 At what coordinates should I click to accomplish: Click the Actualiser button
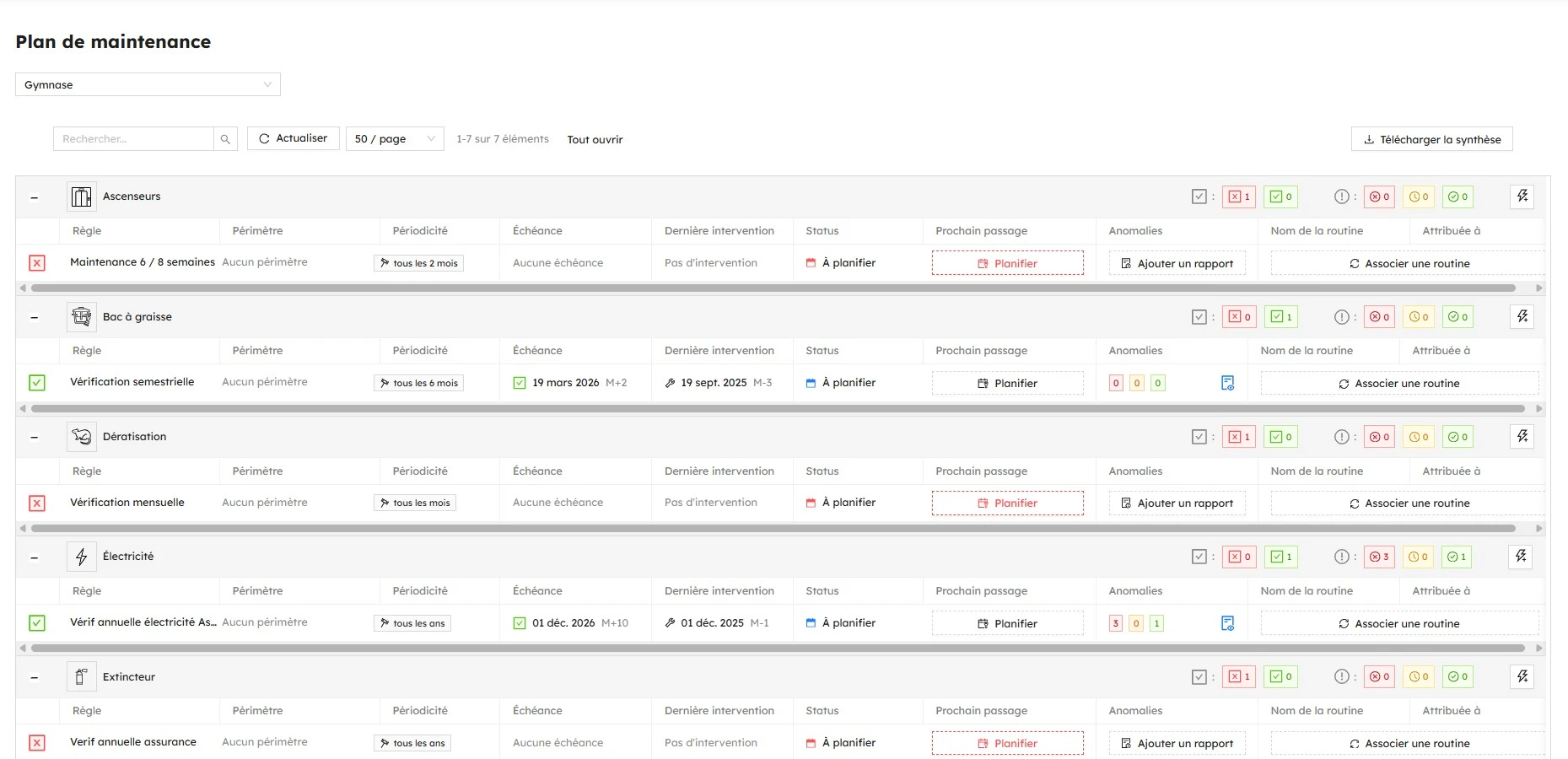click(293, 138)
